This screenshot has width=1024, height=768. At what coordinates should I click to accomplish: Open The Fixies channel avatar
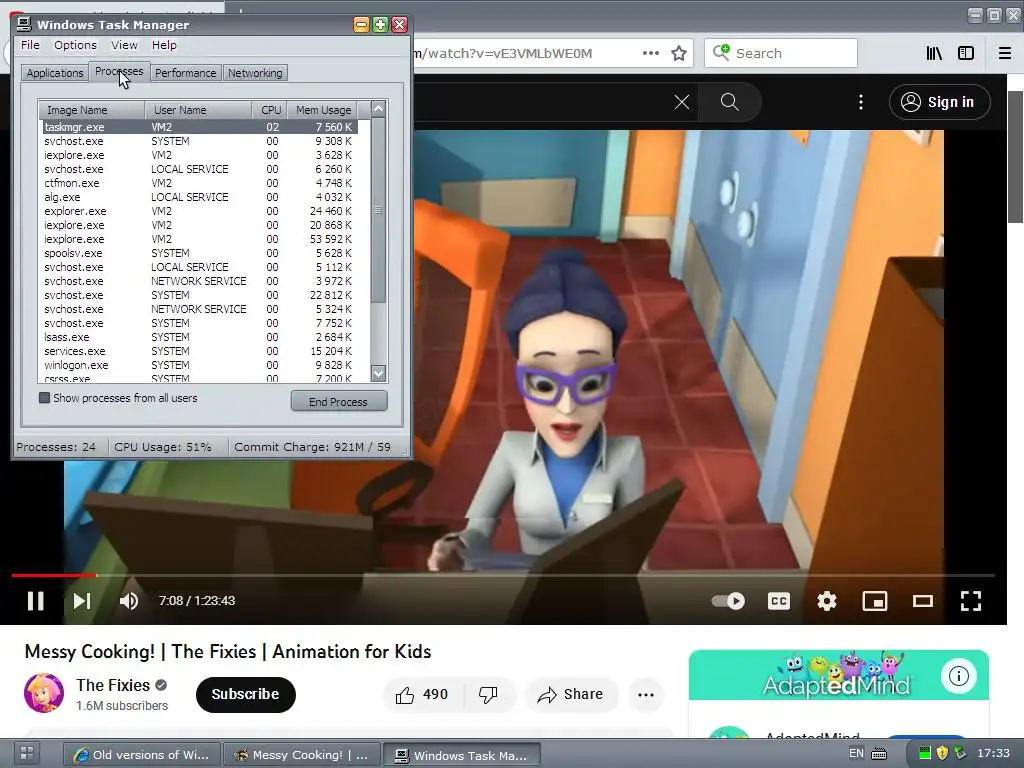coord(44,693)
